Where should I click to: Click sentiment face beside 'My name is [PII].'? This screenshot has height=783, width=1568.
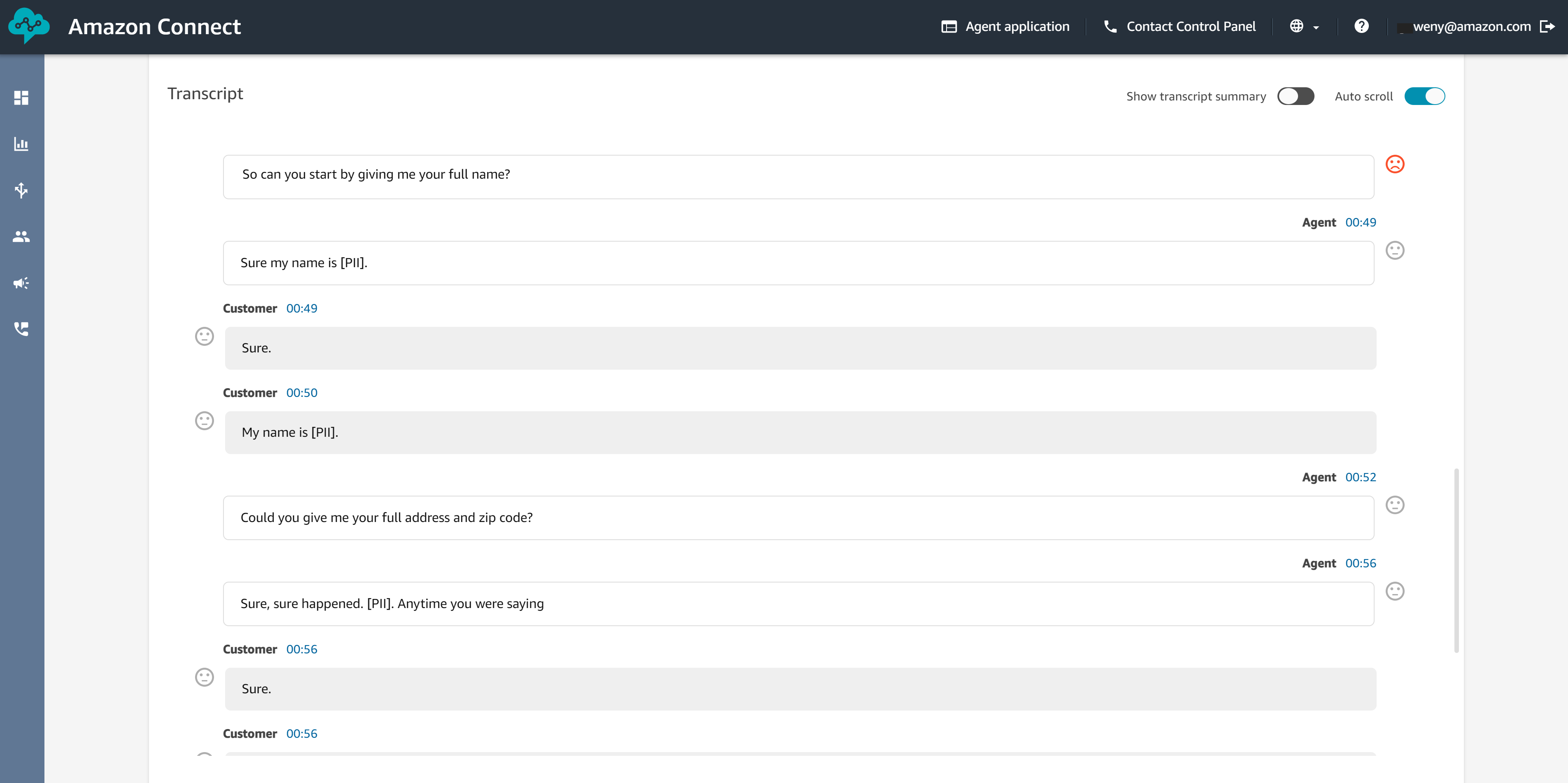coord(205,421)
